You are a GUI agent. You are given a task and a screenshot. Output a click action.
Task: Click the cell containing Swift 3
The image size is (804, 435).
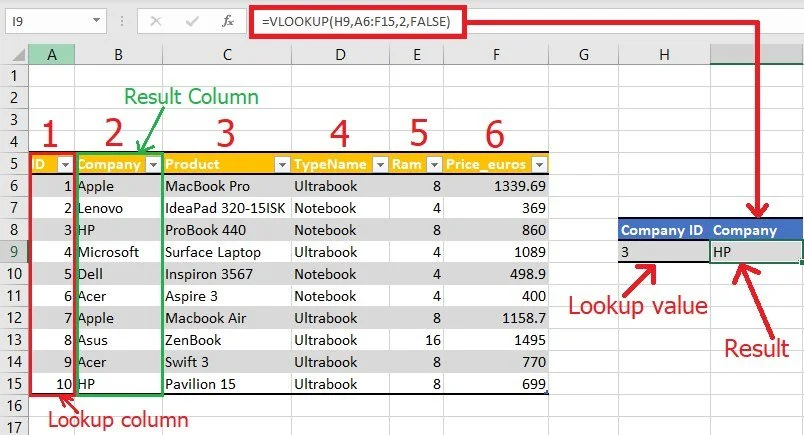point(227,362)
